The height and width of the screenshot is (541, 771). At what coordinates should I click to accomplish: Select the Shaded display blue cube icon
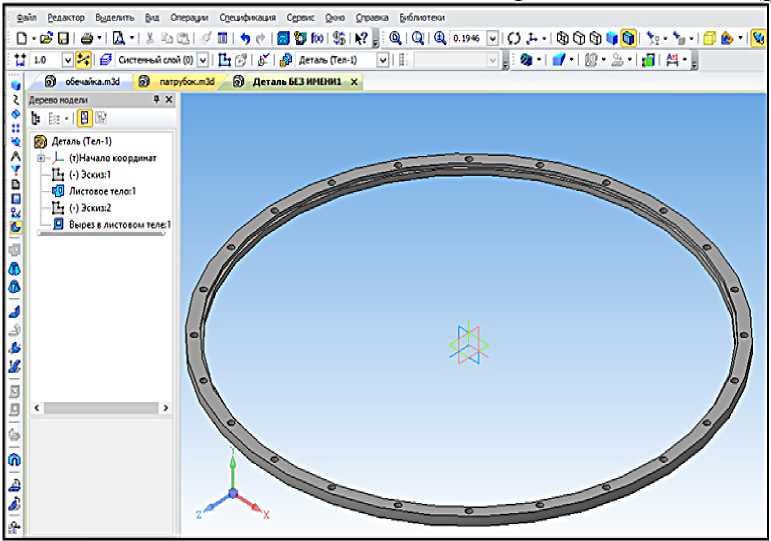[612, 38]
